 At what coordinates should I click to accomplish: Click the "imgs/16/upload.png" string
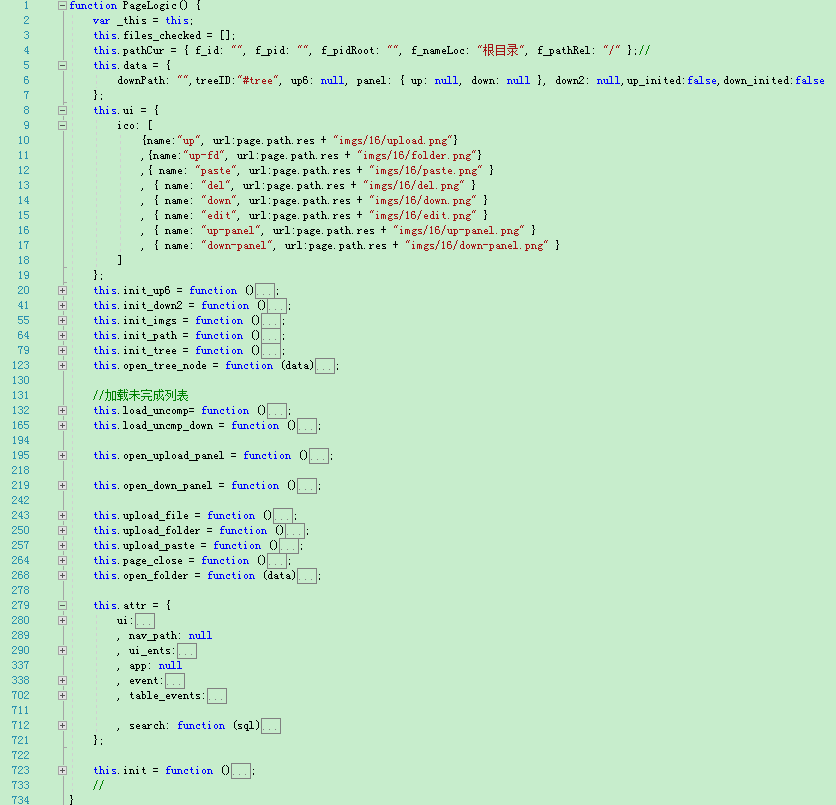(393, 141)
